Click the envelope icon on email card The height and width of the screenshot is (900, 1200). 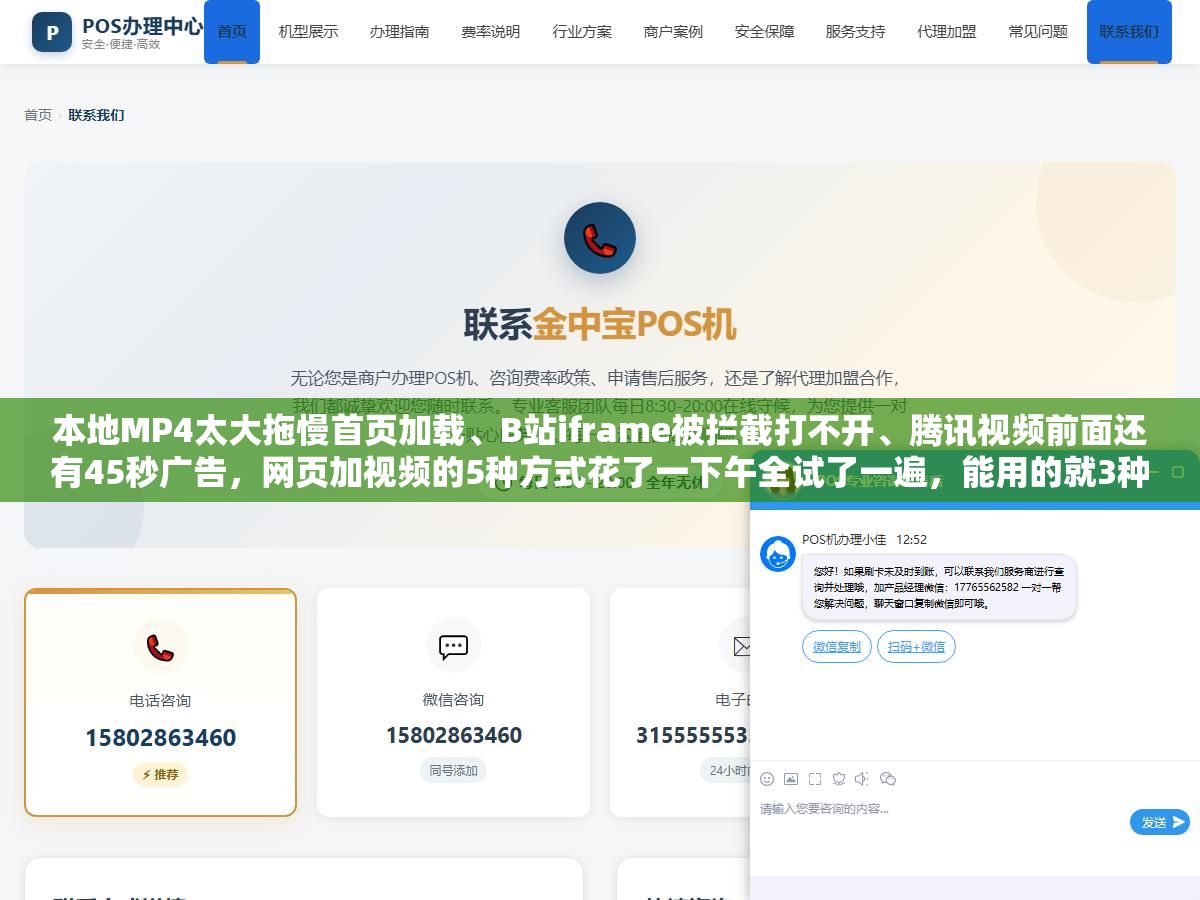coord(742,645)
